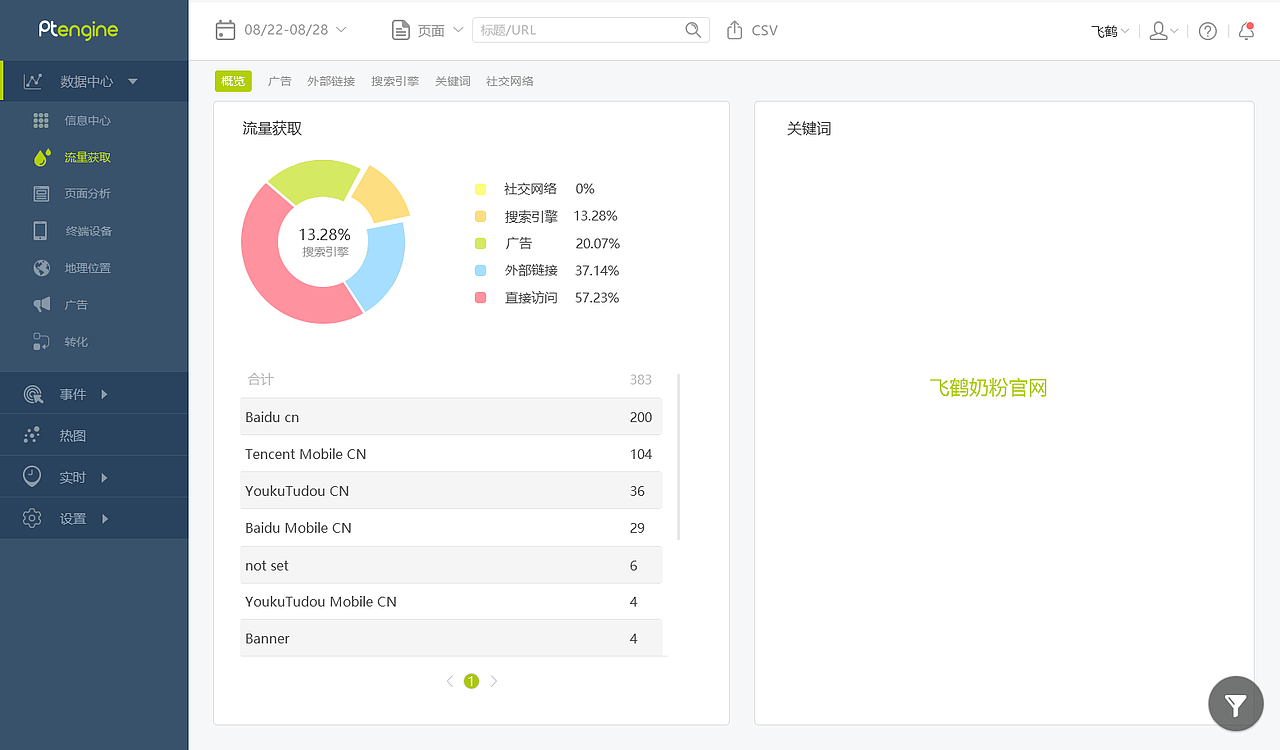Click the 设置 gear icon
The image size is (1280, 750).
coord(32,518)
